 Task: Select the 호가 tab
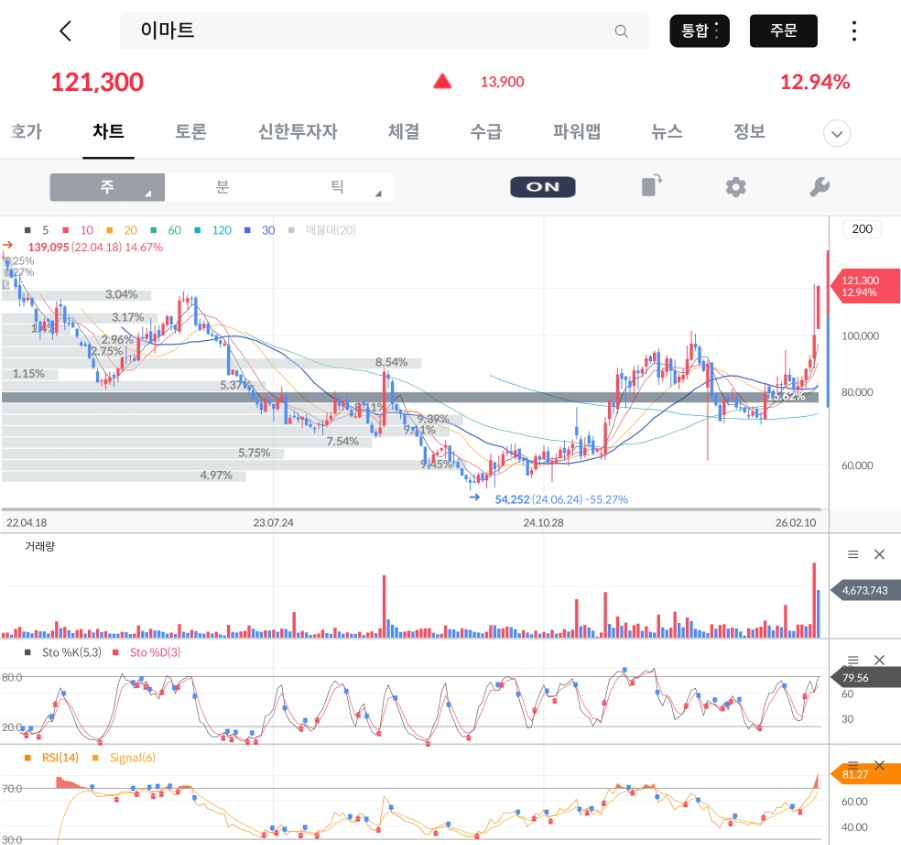click(x=27, y=133)
